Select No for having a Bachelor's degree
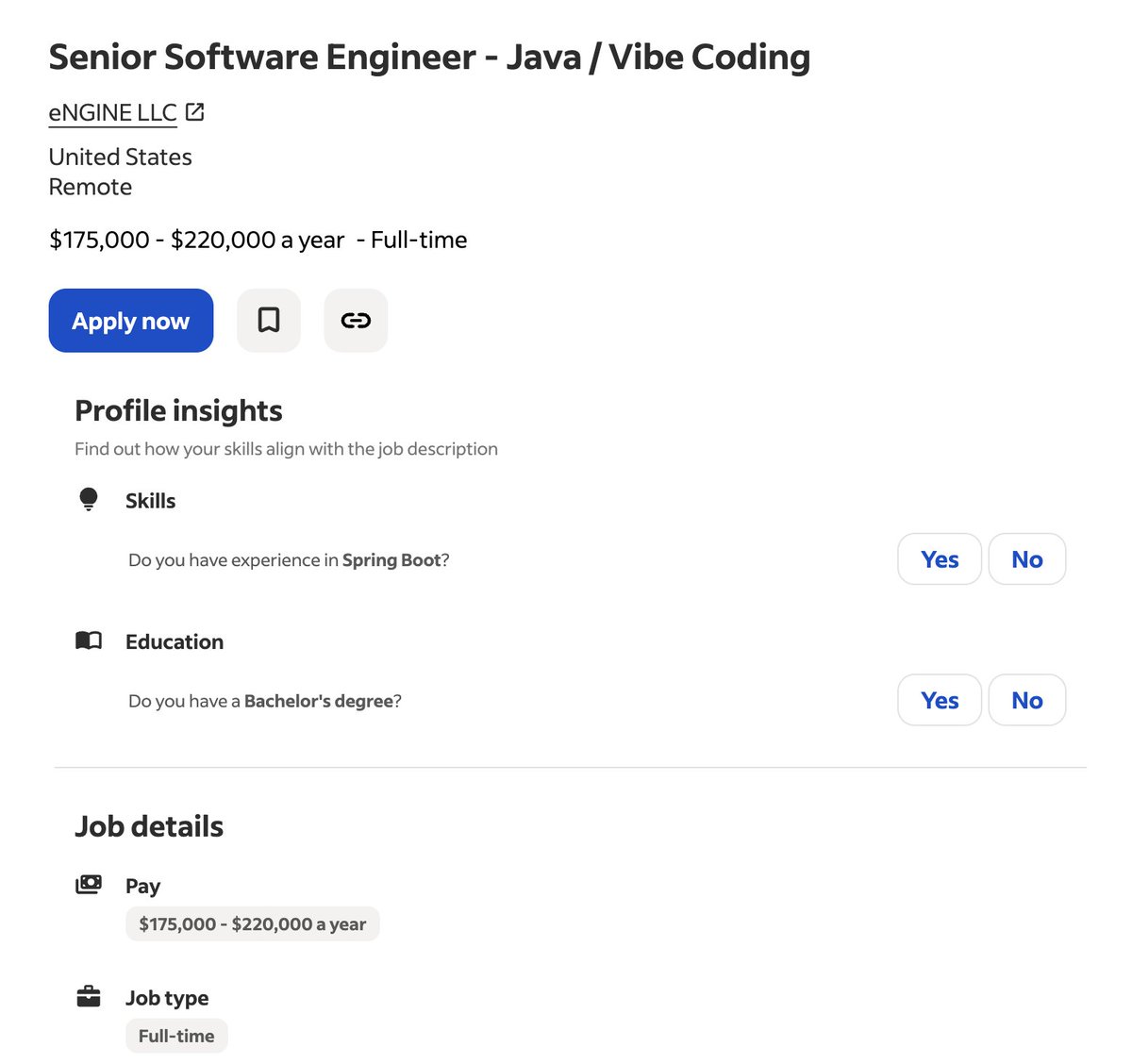Screen dimensions: 1132x1064 coord(1026,700)
